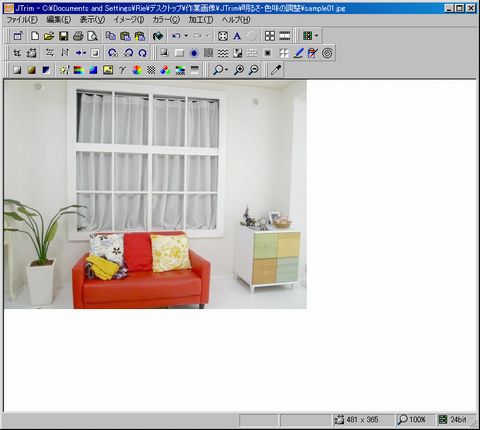Apply the swirl effect spiral icon
Screen dimensions: 480x430
pyautogui.click(x=327, y=53)
